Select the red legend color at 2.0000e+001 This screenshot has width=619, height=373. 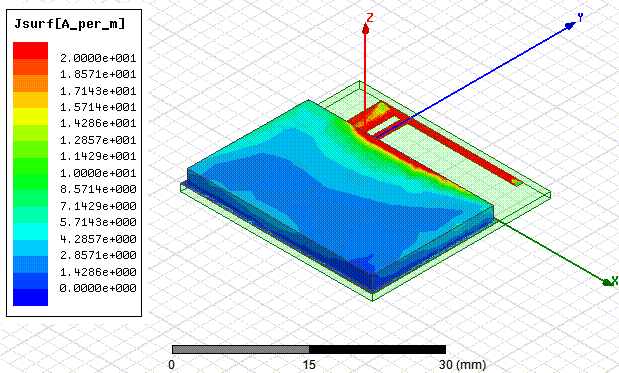coord(30,51)
